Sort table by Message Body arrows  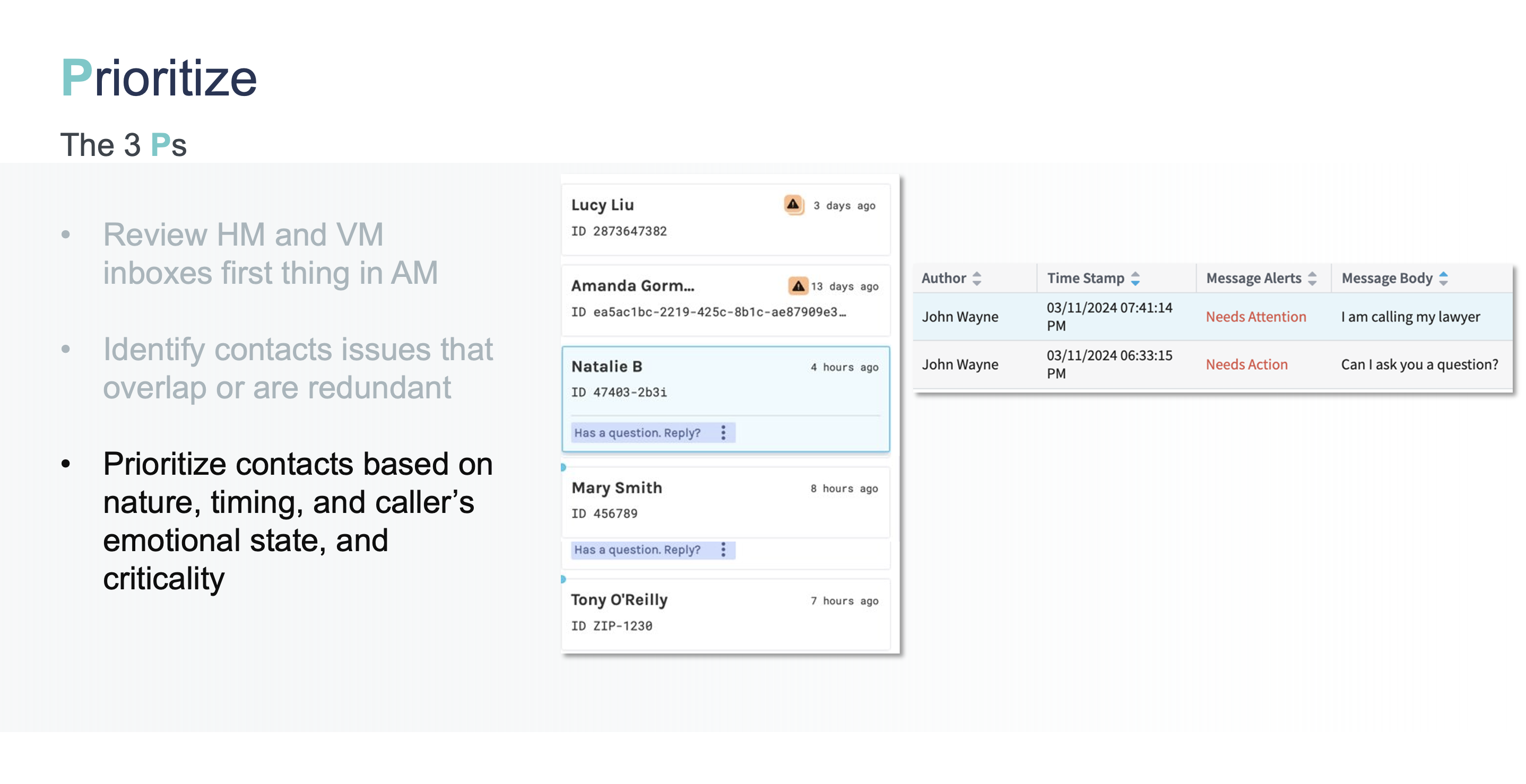(1443, 278)
